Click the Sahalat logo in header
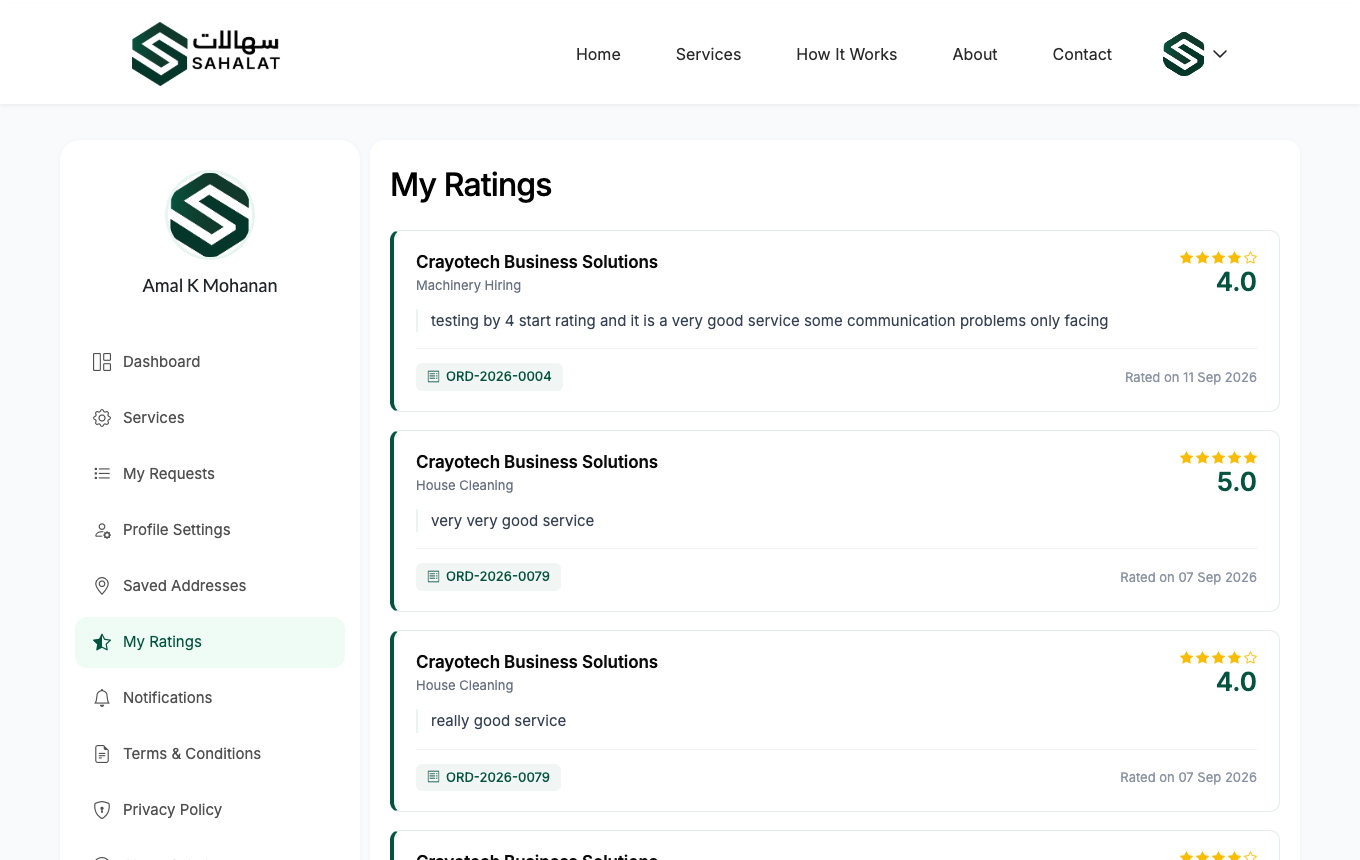Viewport: 1360px width, 860px height. 206,54
